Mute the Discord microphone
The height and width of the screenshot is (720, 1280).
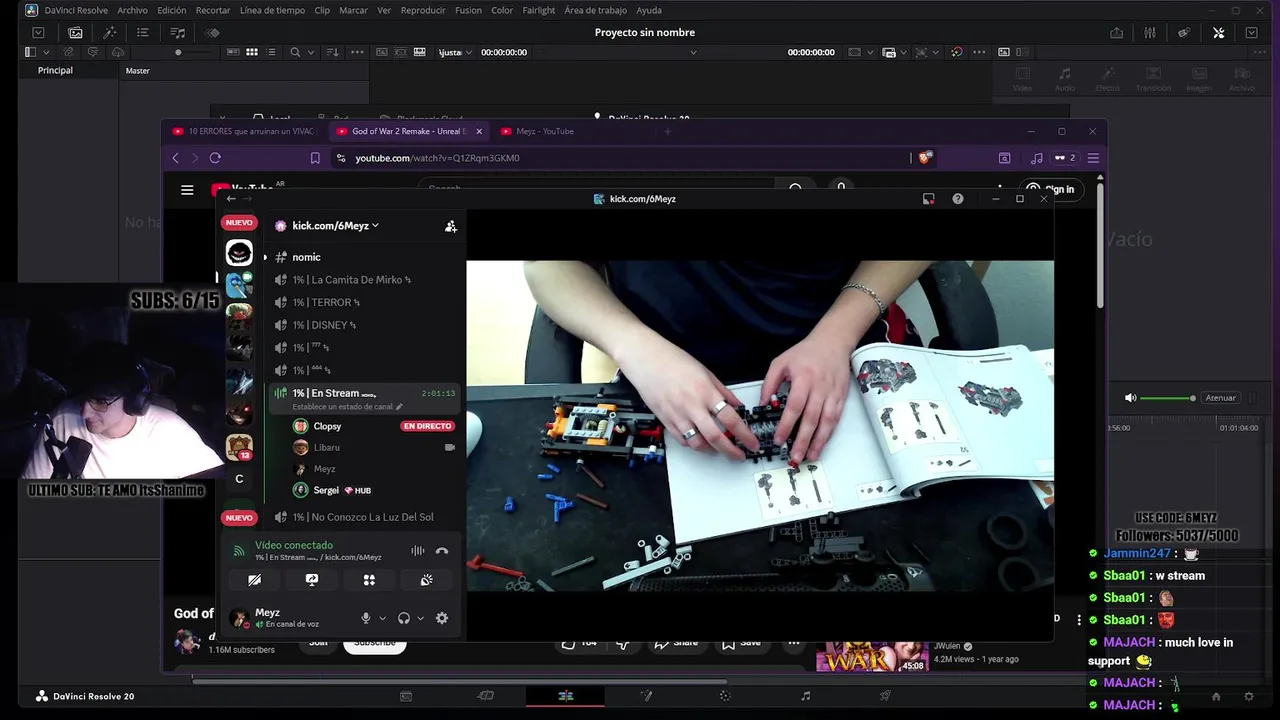[366, 618]
